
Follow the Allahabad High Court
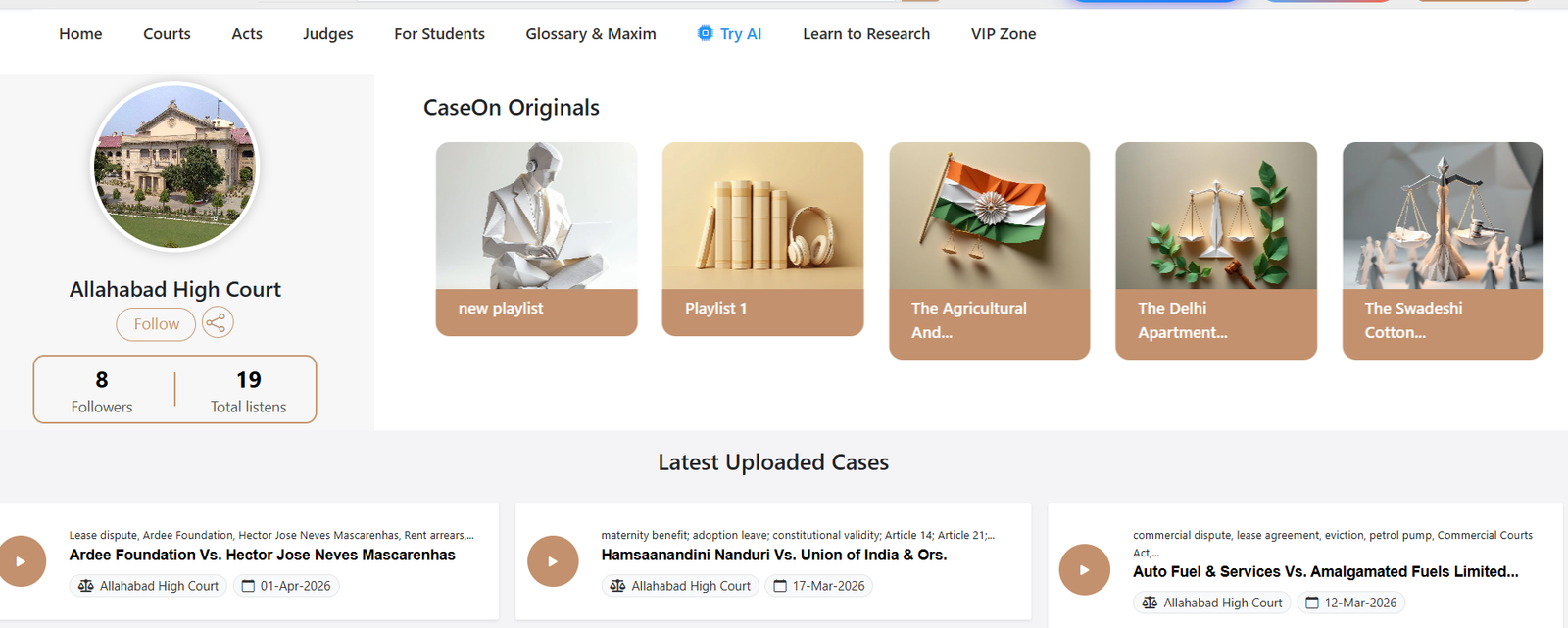point(156,324)
